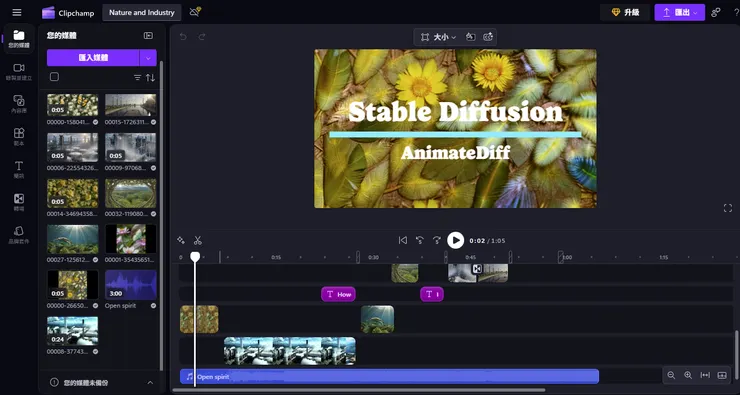Screen dimensions: 740x395
Task: Collapse the media panel with the panel icon
Action: pyautogui.click(x=148, y=35)
